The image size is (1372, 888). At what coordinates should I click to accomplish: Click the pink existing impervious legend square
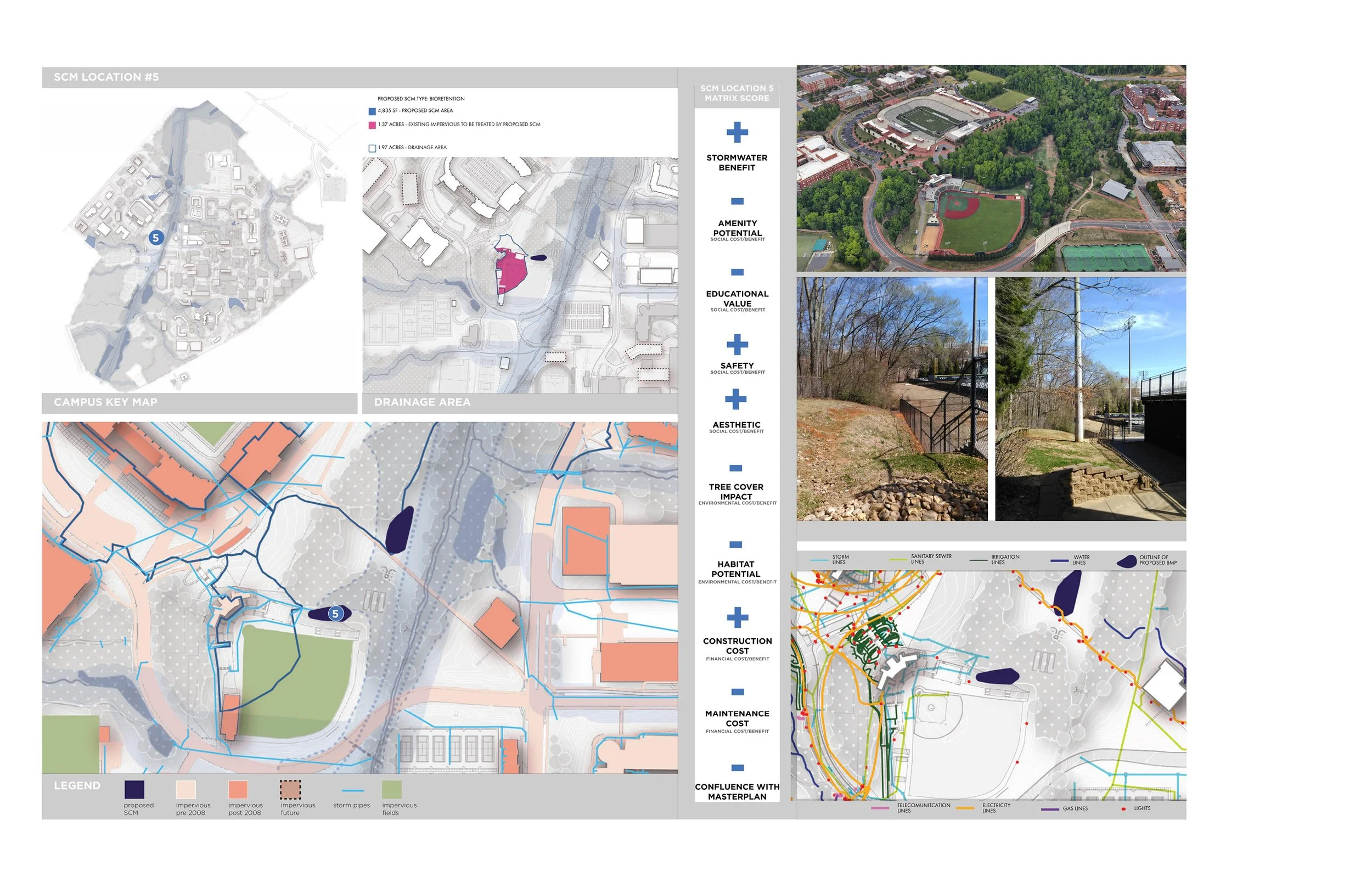pos(372,125)
